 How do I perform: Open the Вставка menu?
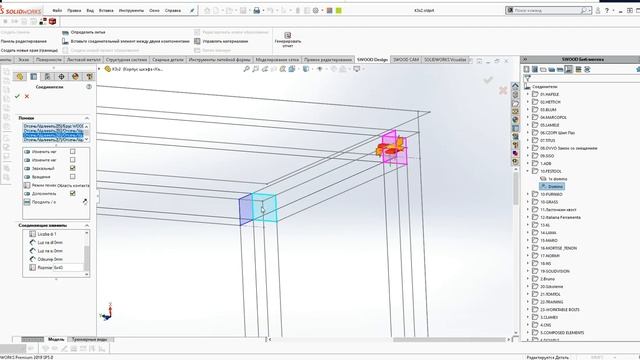coord(106,11)
